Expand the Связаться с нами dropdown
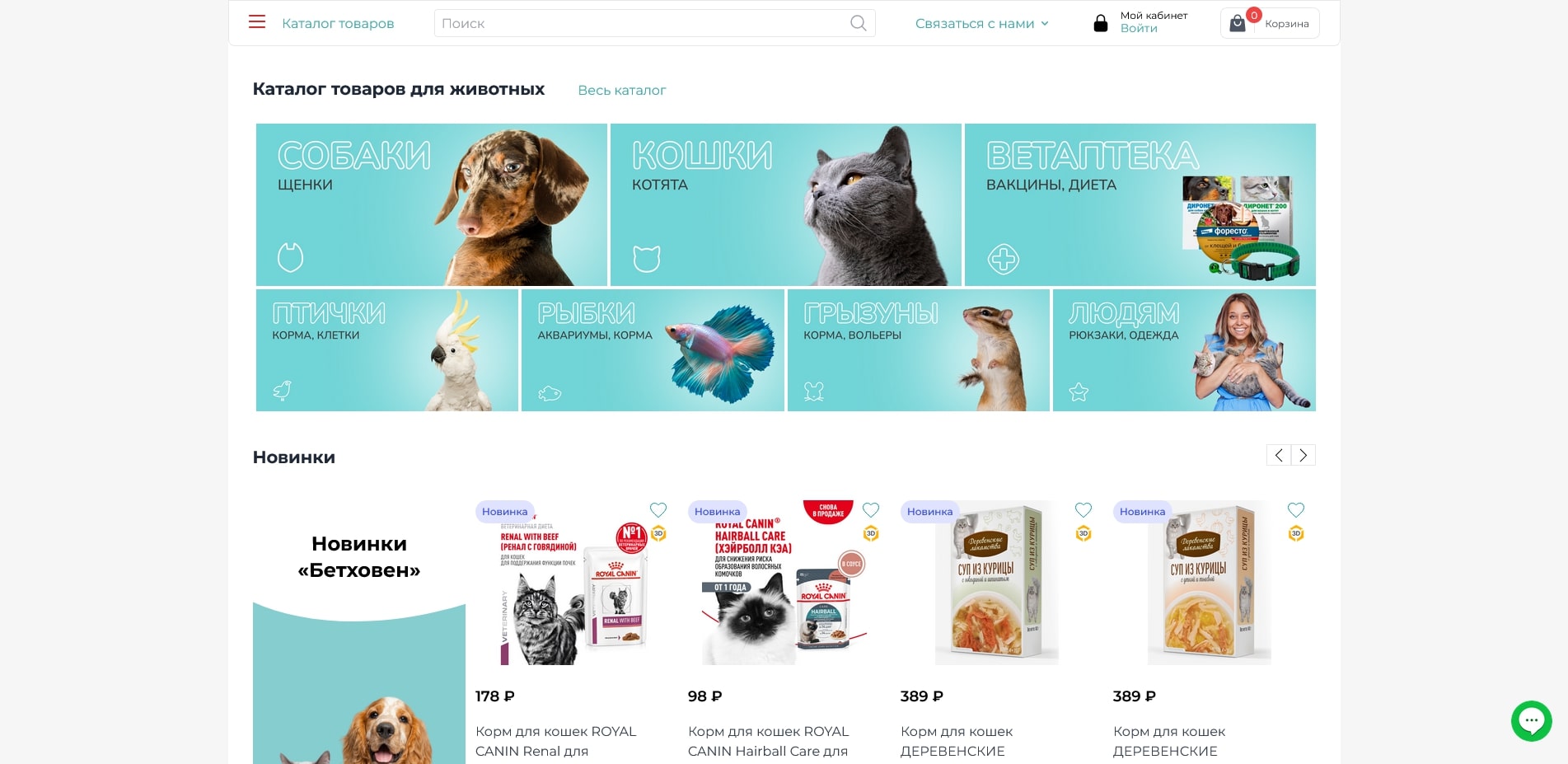The width and height of the screenshot is (1568, 764). click(981, 24)
